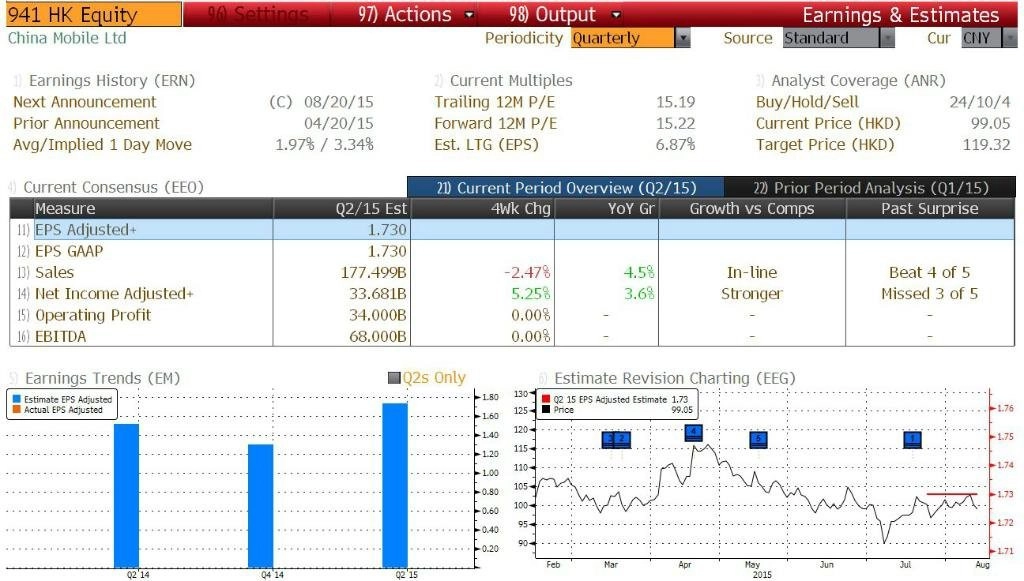The image size is (1024, 581).
Task: Open the 97) Actions menu
Action: pos(415,14)
